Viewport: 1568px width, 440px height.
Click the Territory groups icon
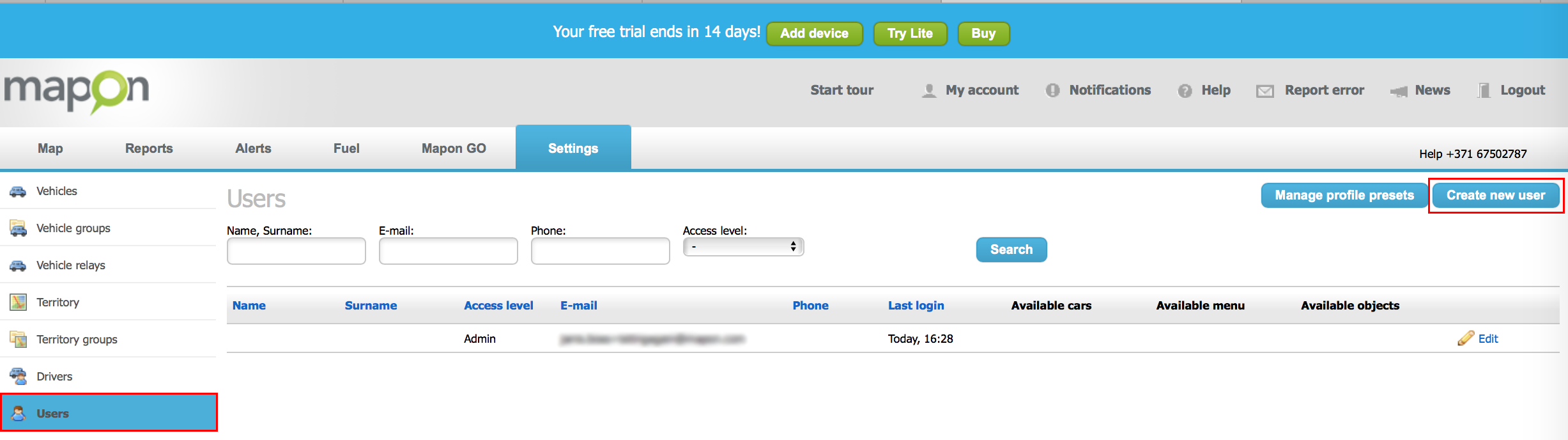pos(18,340)
